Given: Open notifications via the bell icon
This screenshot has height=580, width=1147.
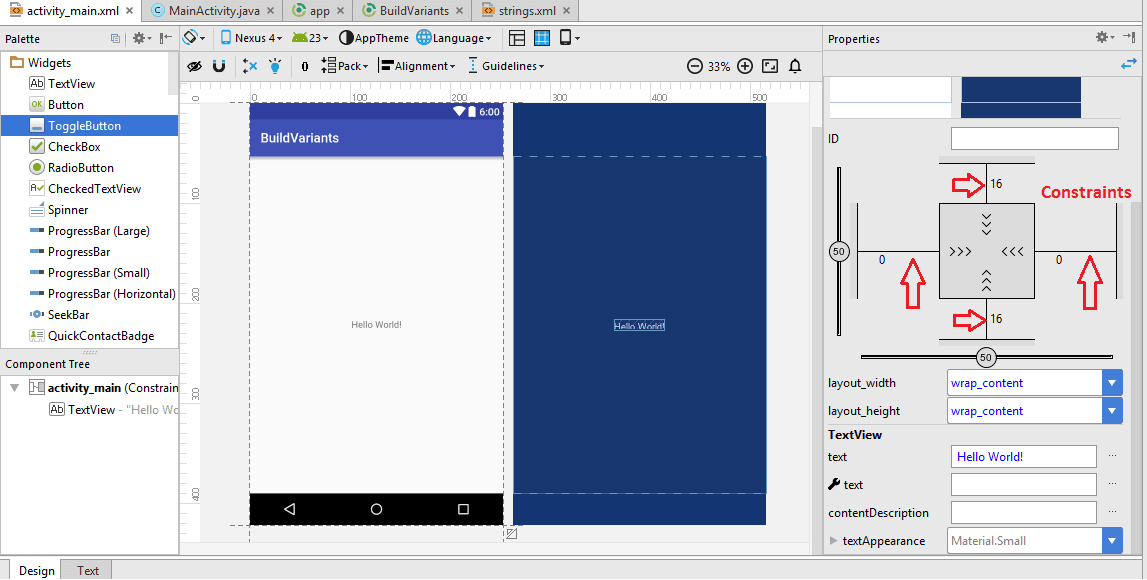Looking at the screenshot, I should 793,66.
